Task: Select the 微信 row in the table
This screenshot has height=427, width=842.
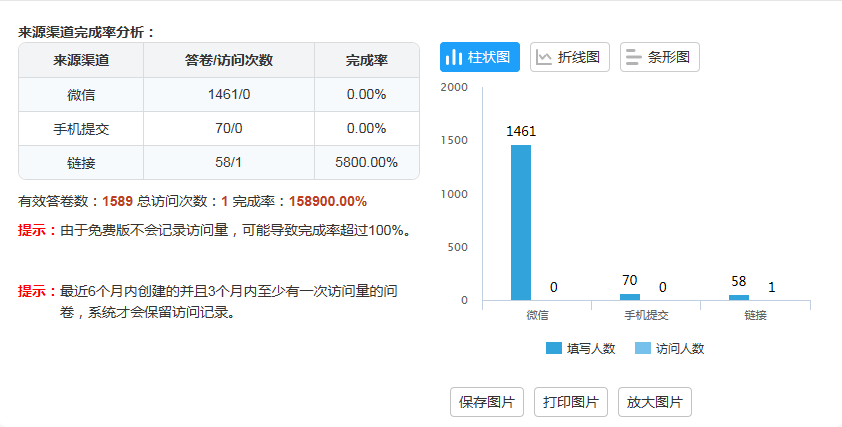Action: pyautogui.click(x=219, y=95)
